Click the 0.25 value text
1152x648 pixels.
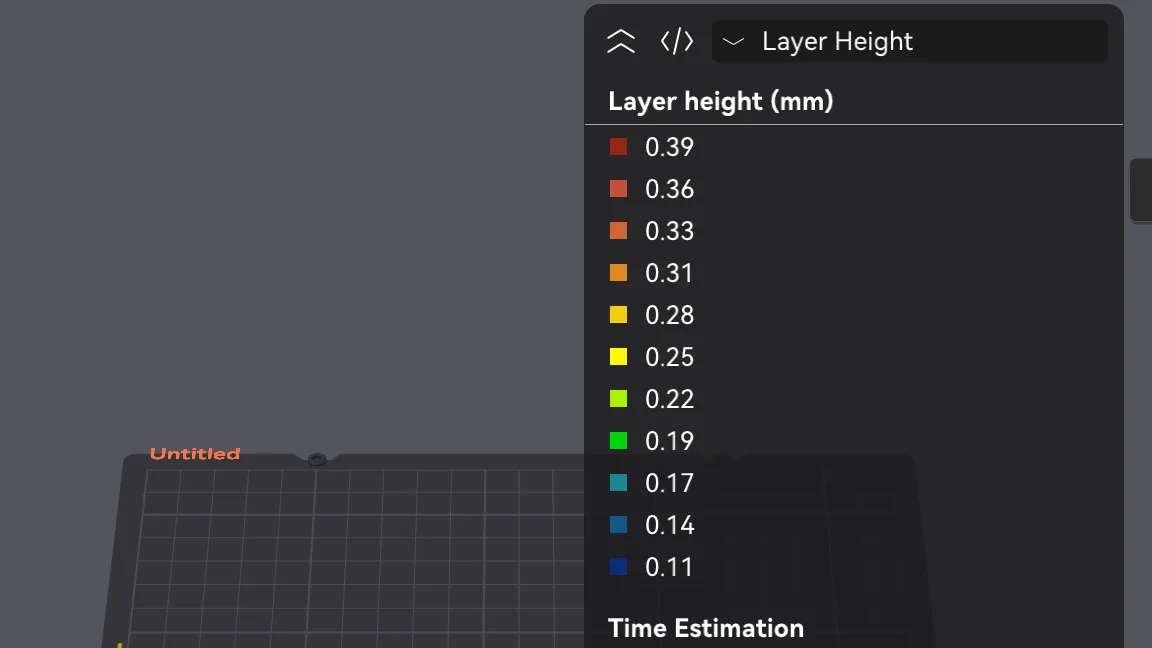[669, 357]
